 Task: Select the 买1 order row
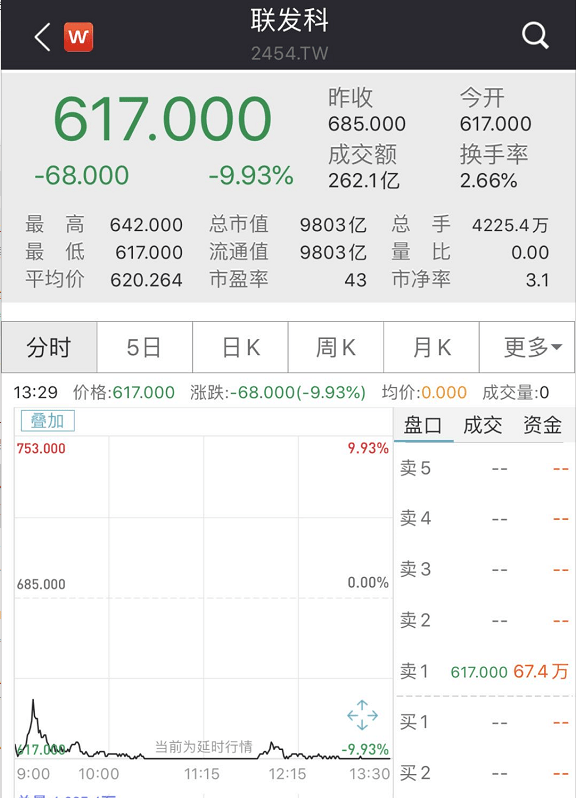484,722
